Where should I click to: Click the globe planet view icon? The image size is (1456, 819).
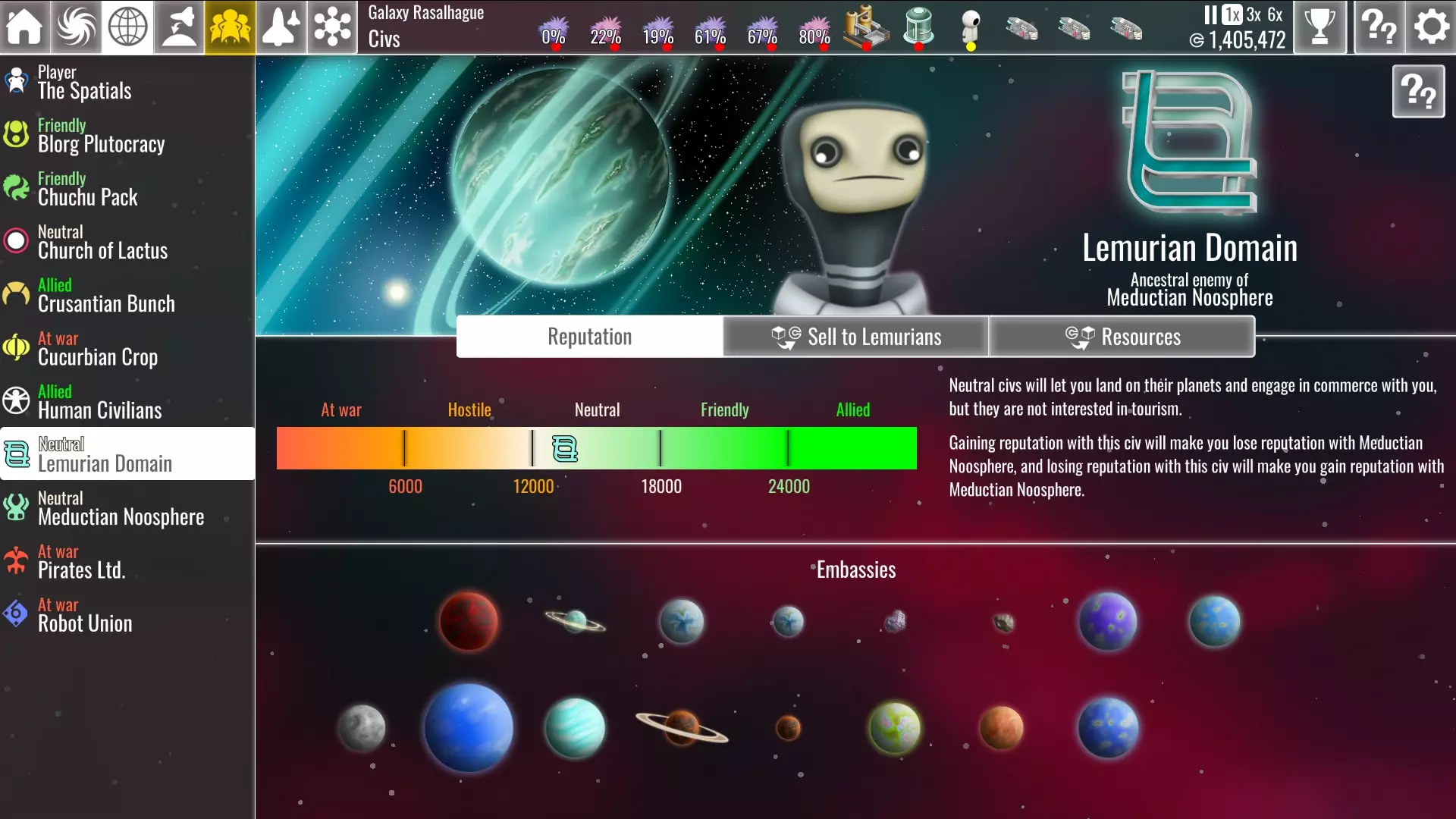pos(127,27)
